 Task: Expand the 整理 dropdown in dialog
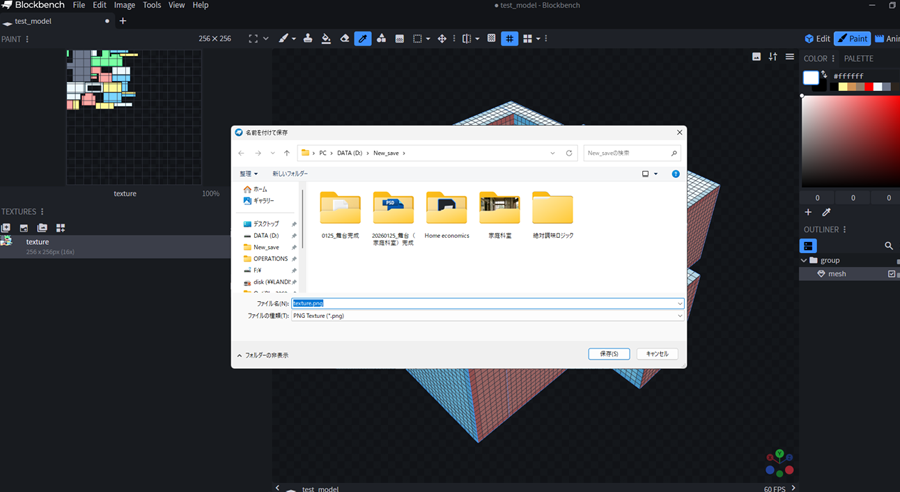[250, 174]
